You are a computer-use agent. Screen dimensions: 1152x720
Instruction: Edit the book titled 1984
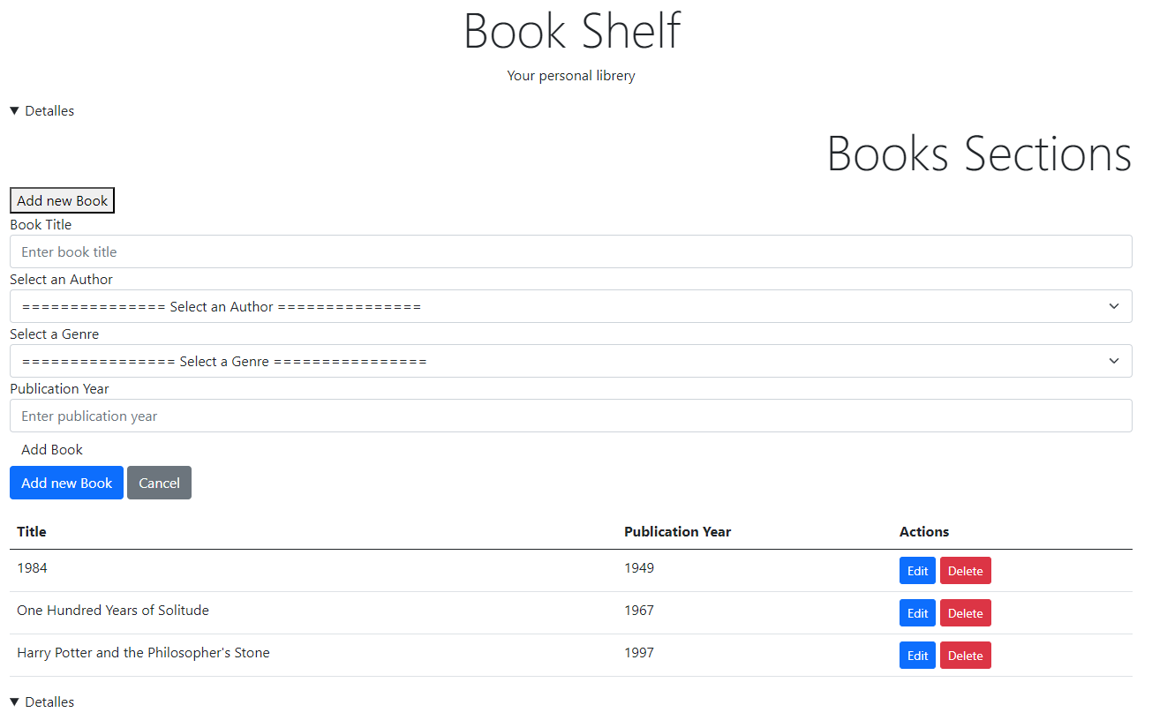pos(917,570)
